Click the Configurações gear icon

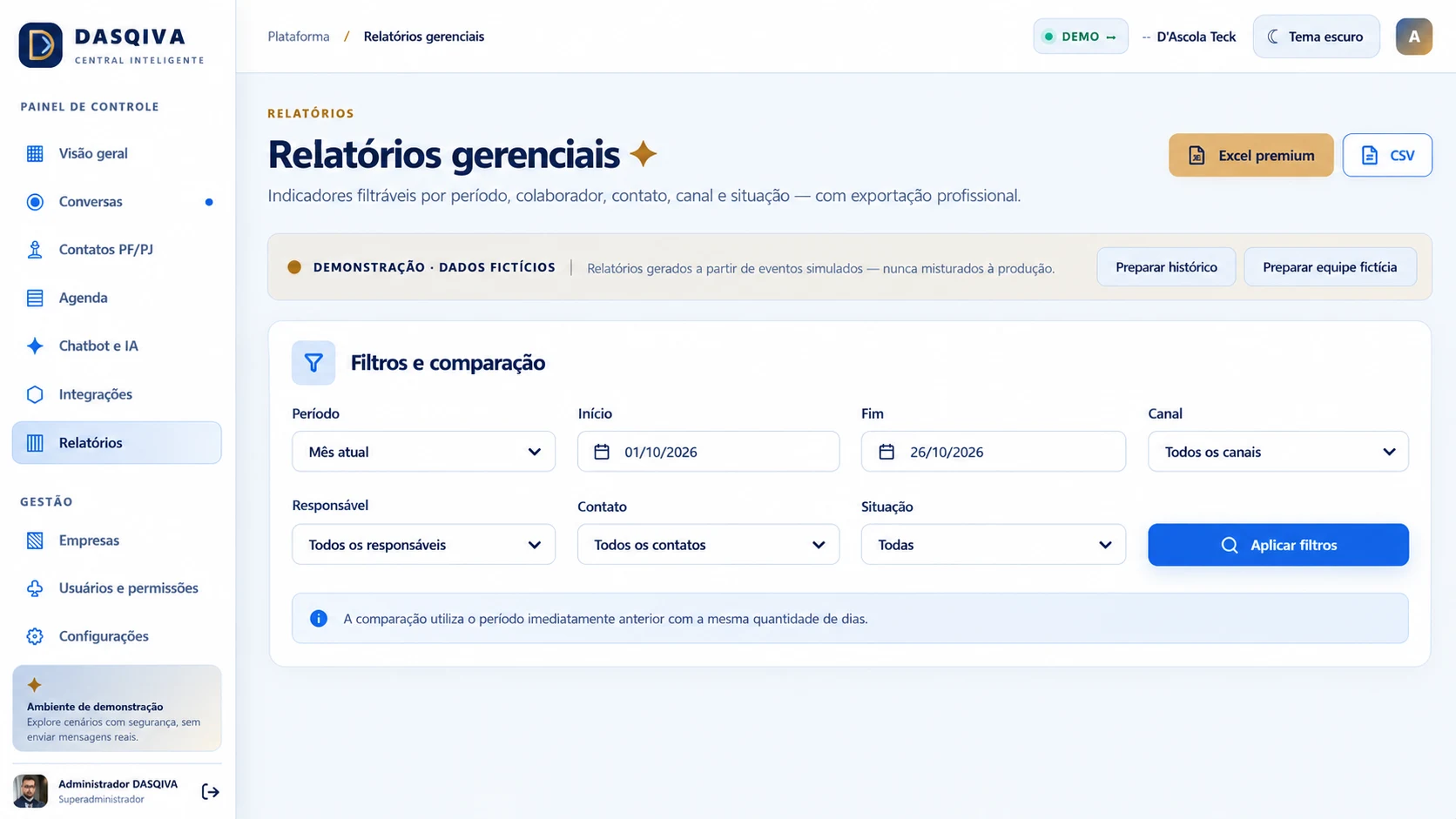click(x=35, y=636)
